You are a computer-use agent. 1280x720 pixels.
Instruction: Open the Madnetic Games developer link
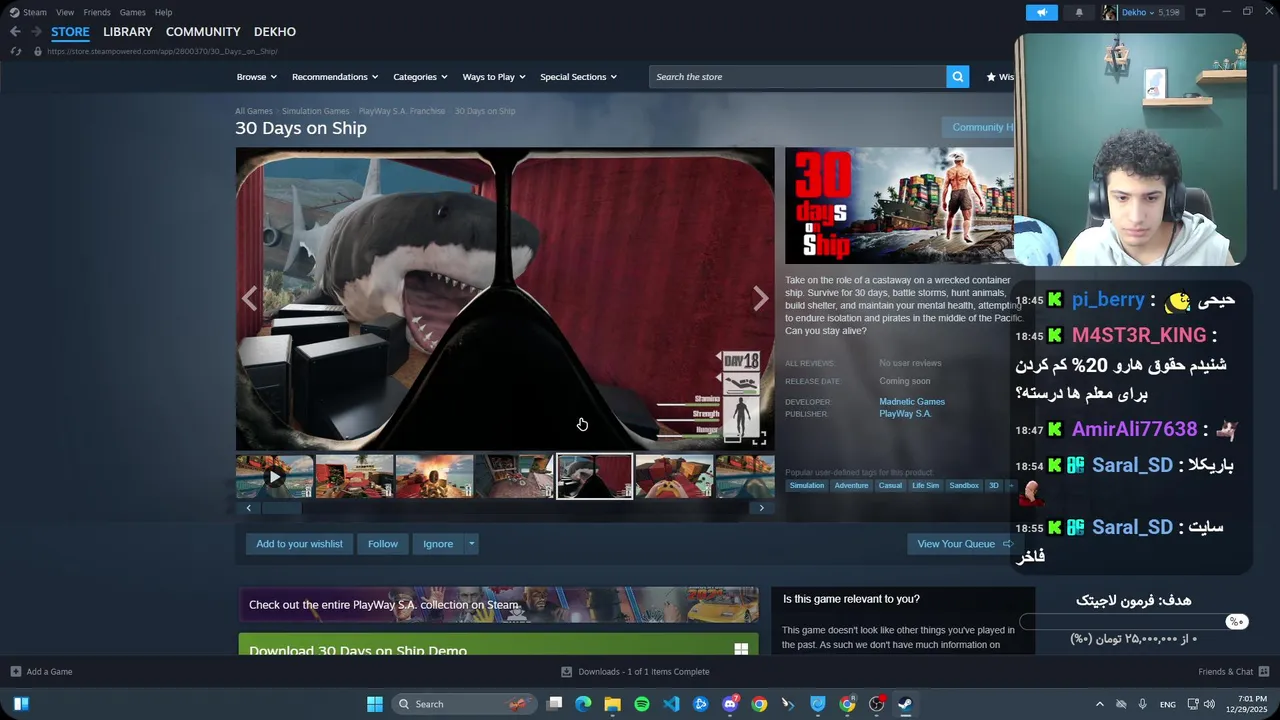pyautogui.click(x=912, y=402)
